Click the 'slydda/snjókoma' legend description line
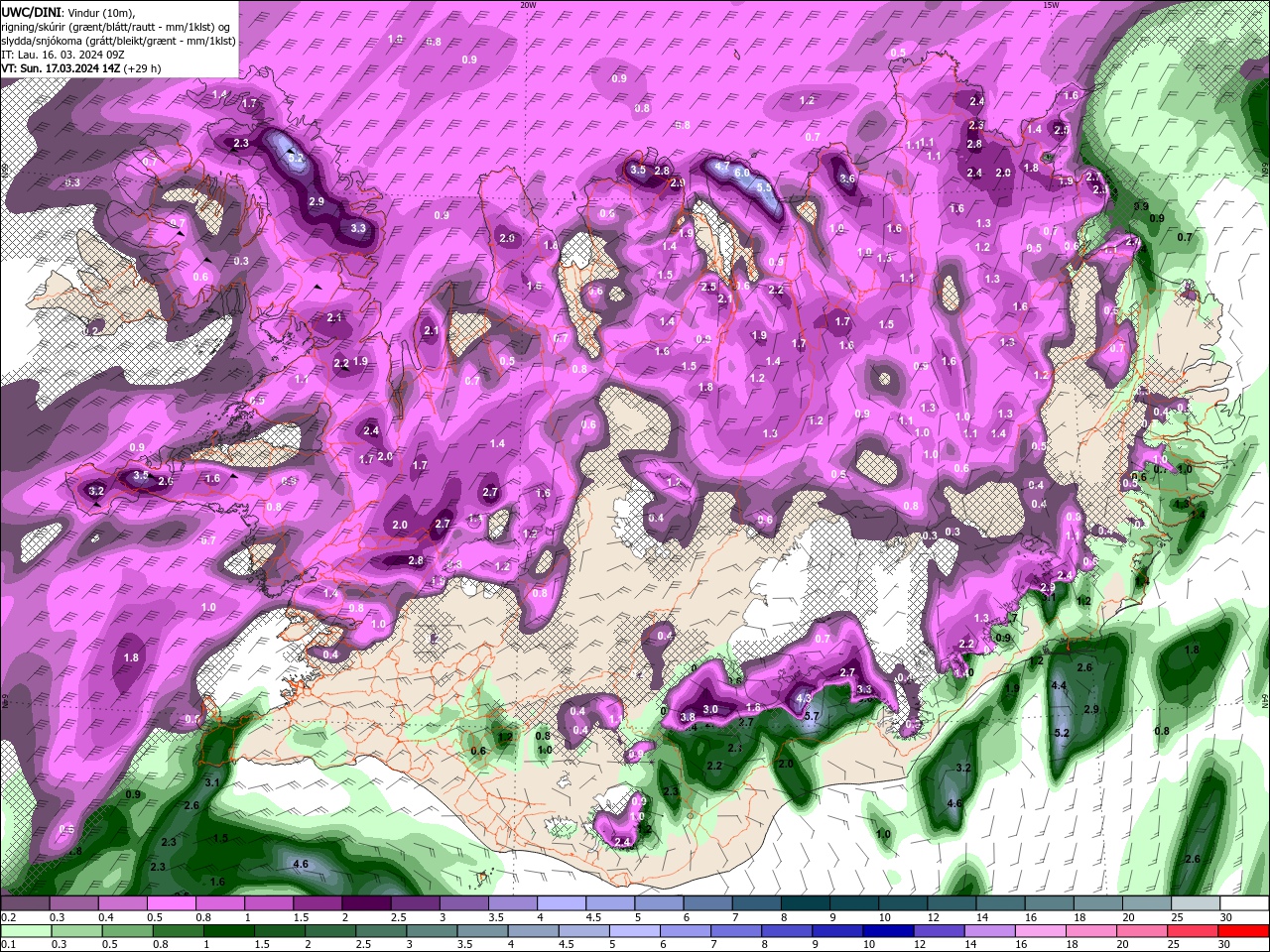The height and width of the screenshot is (952, 1270). [x=118, y=41]
